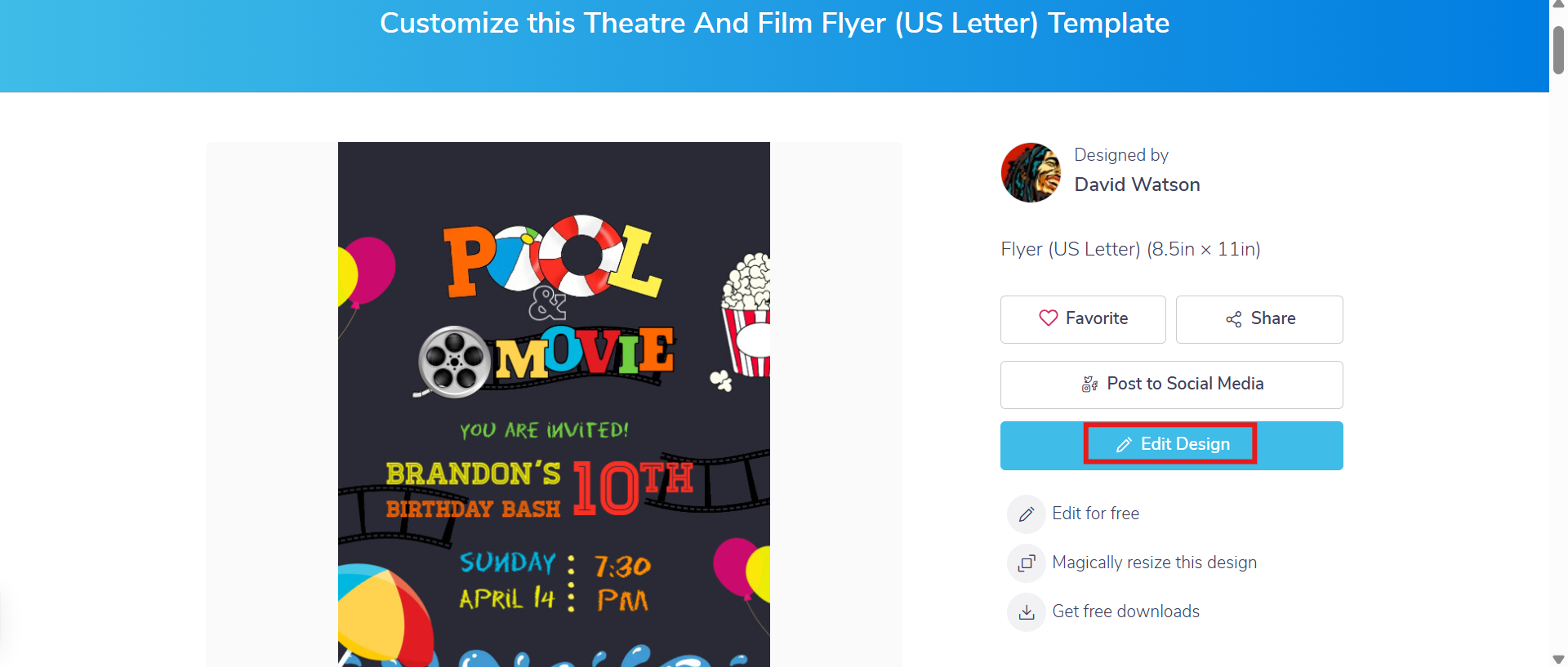Click the vertical scrollbar thumb
The image size is (1568, 667).
[x=1558, y=49]
